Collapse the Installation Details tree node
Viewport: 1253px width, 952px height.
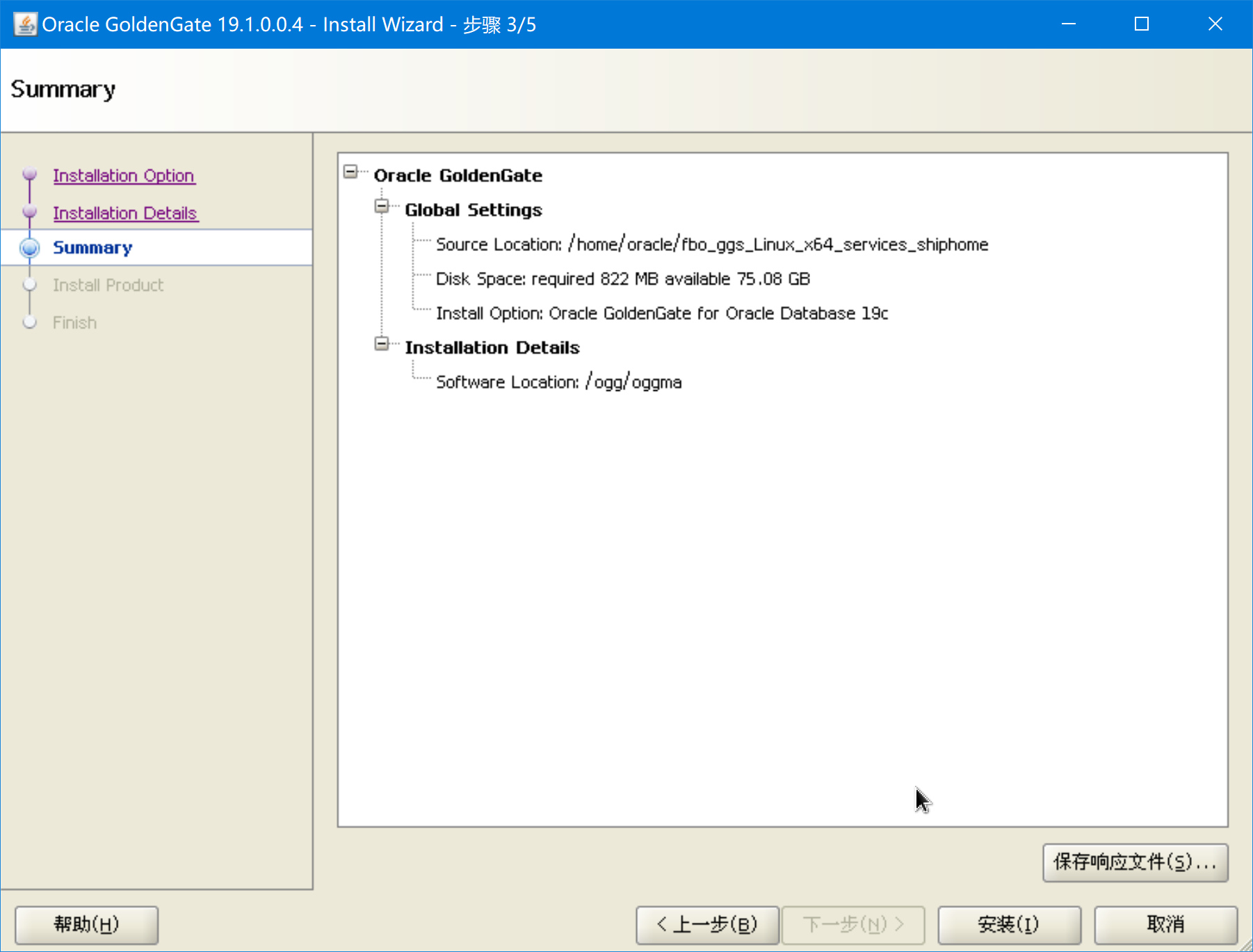382,344
